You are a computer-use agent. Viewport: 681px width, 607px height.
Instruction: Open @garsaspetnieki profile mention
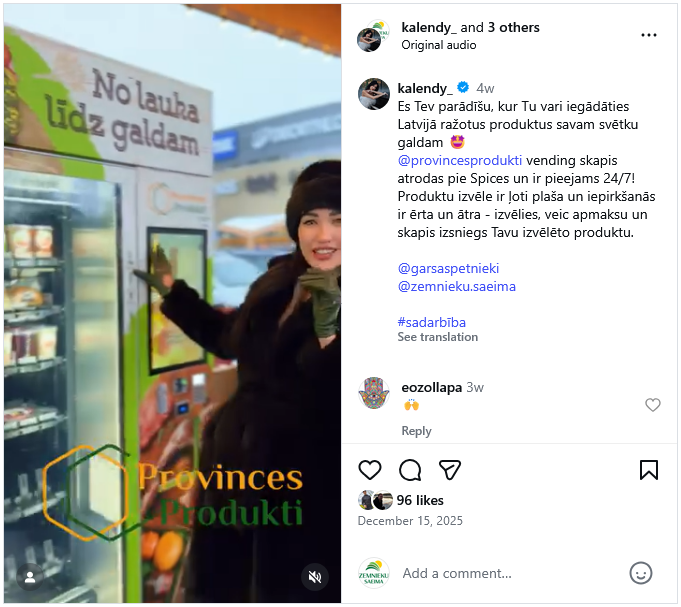coord(448,268)
